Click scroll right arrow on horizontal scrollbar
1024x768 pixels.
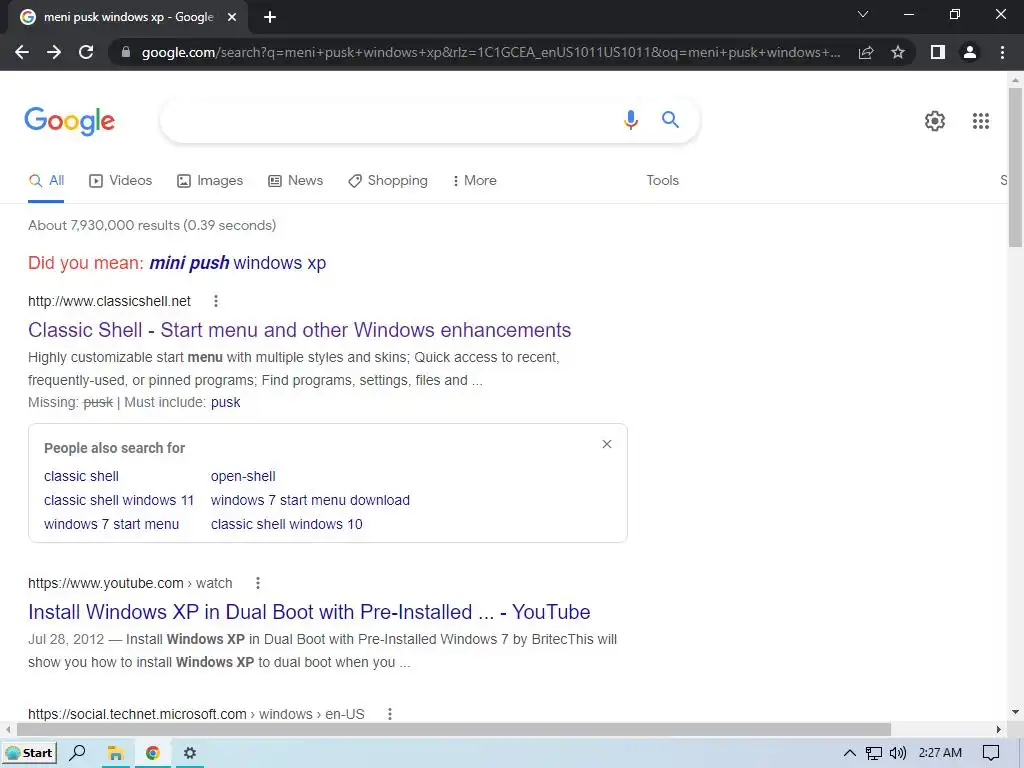(999, 729)
